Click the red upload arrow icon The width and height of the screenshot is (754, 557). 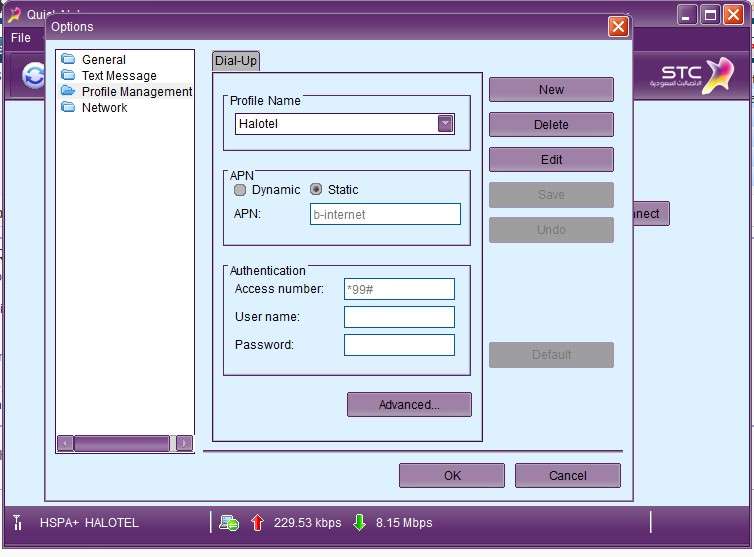pyautogui.click(x=257, y=522)
